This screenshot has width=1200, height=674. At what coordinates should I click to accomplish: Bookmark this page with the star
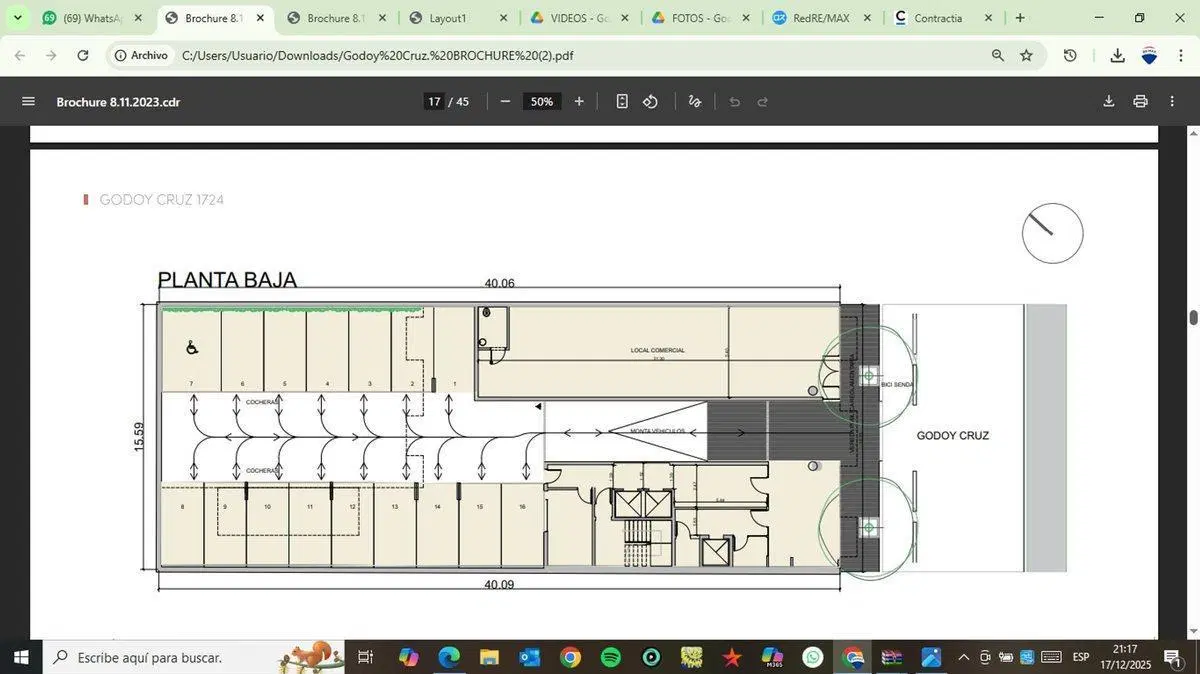(1027, 55)
